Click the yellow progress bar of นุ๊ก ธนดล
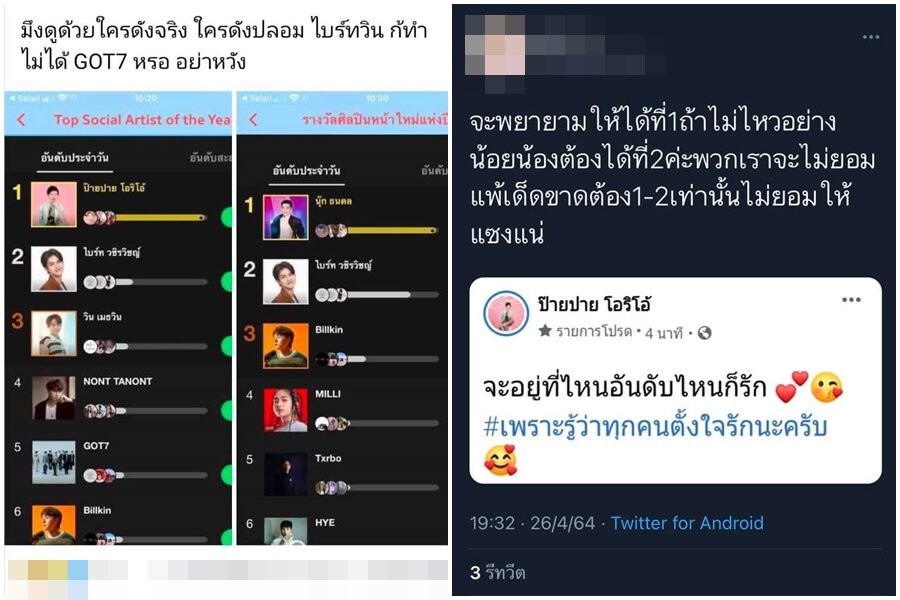Image resolution: width=900 pixels, height=600 pixels. (392, 230)
